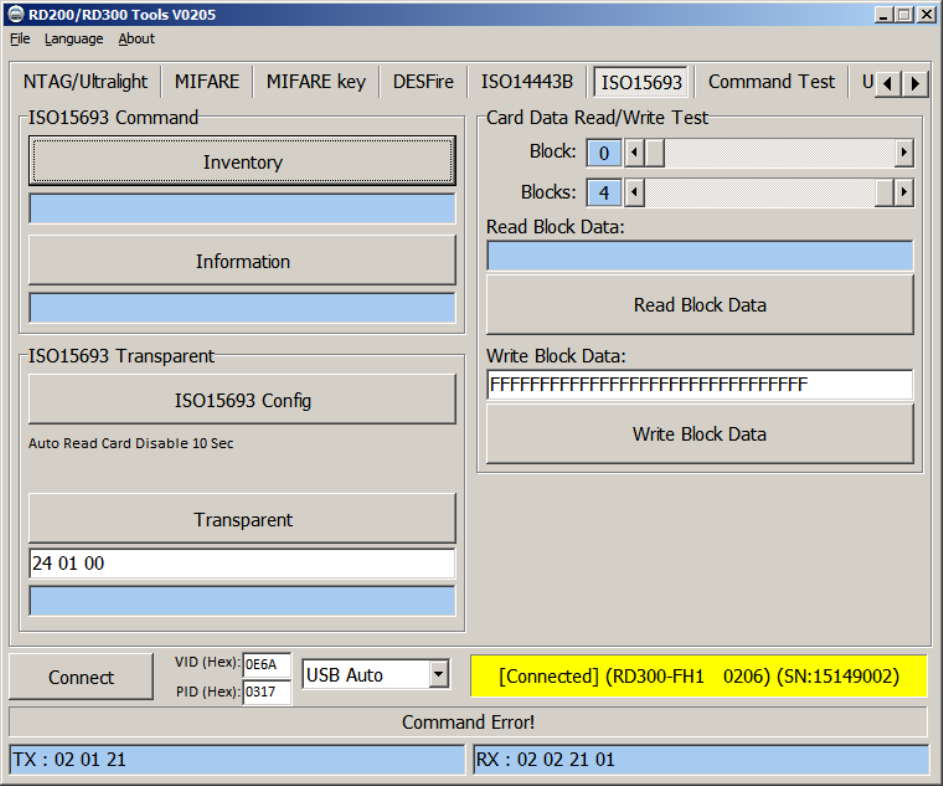Click the transparent command field containing 24 01 00
The image size is (943, 786).
[242, 563]
